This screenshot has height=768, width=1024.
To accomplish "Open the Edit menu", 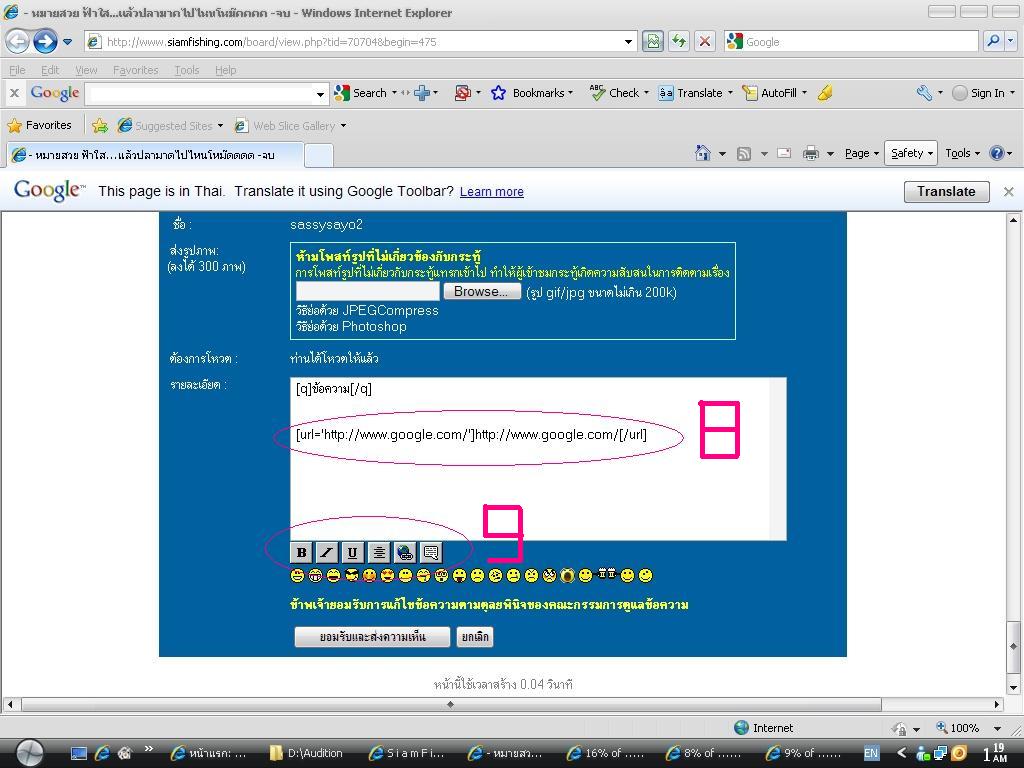I will (50, 70).
